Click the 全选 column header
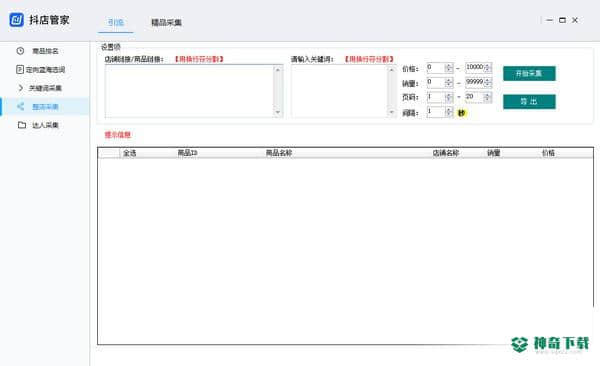 point(129,153)
